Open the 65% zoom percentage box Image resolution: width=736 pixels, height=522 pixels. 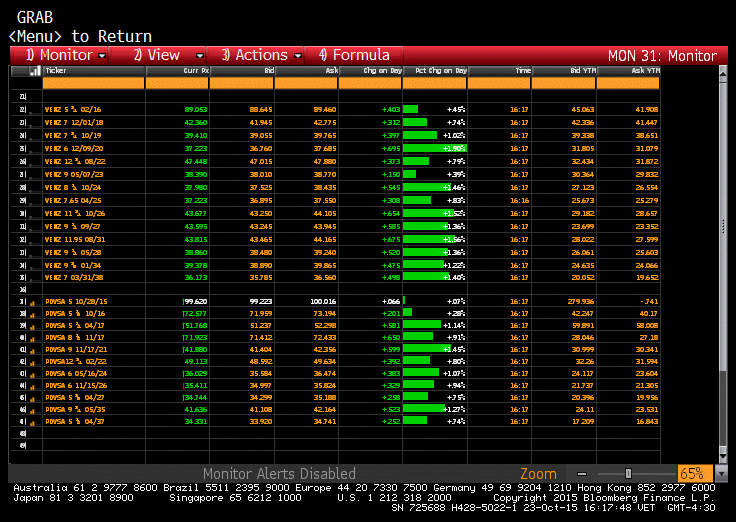tap(695, 473)
